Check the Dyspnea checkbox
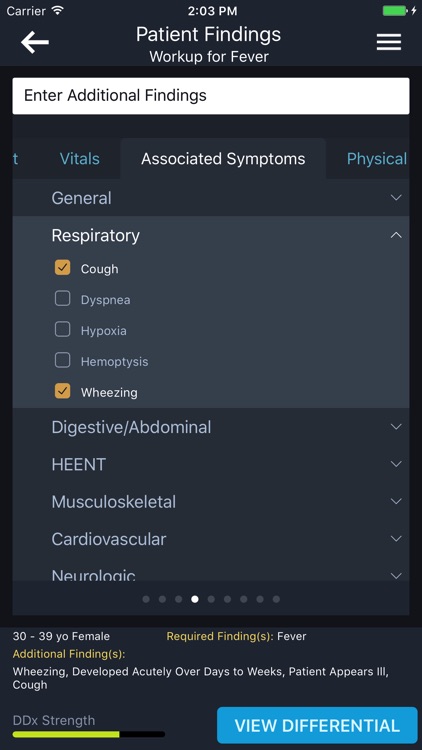Screen dimensions: 422x750 click(x=62, y=299)
